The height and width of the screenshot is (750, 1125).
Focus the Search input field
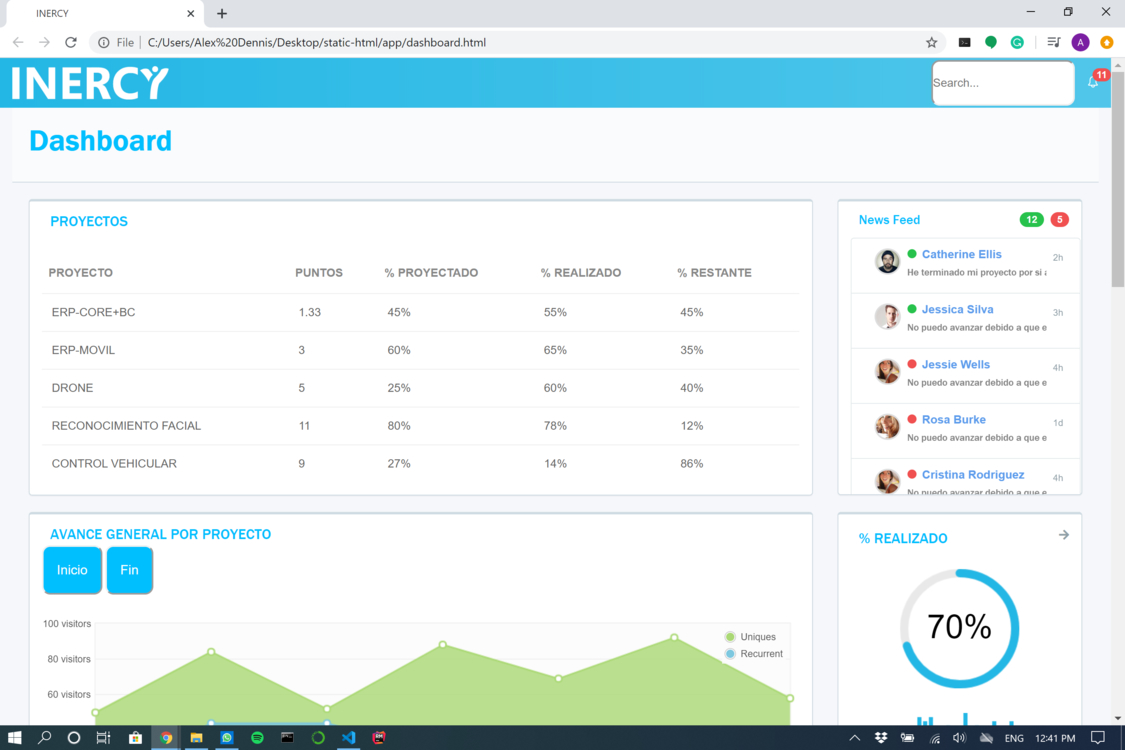pyautogui.click(x=1002, y=83)
